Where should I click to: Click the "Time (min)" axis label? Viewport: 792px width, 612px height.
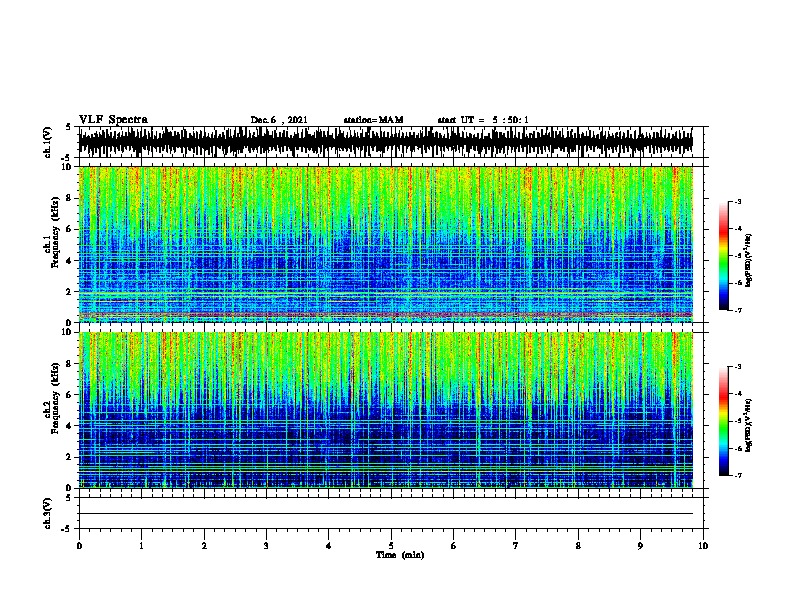[400, 555]
